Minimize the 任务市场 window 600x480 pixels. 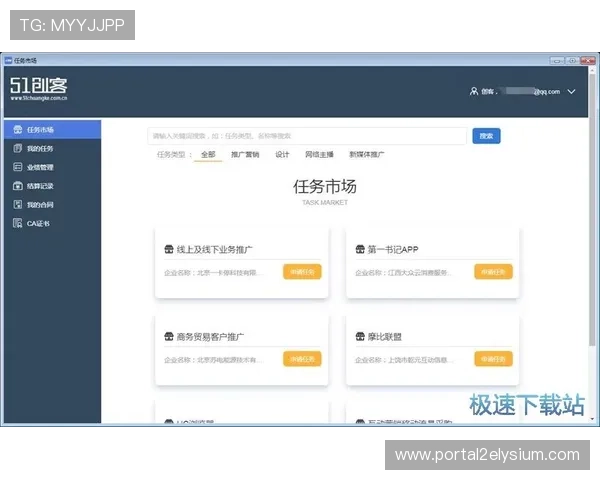coord(557,60)
